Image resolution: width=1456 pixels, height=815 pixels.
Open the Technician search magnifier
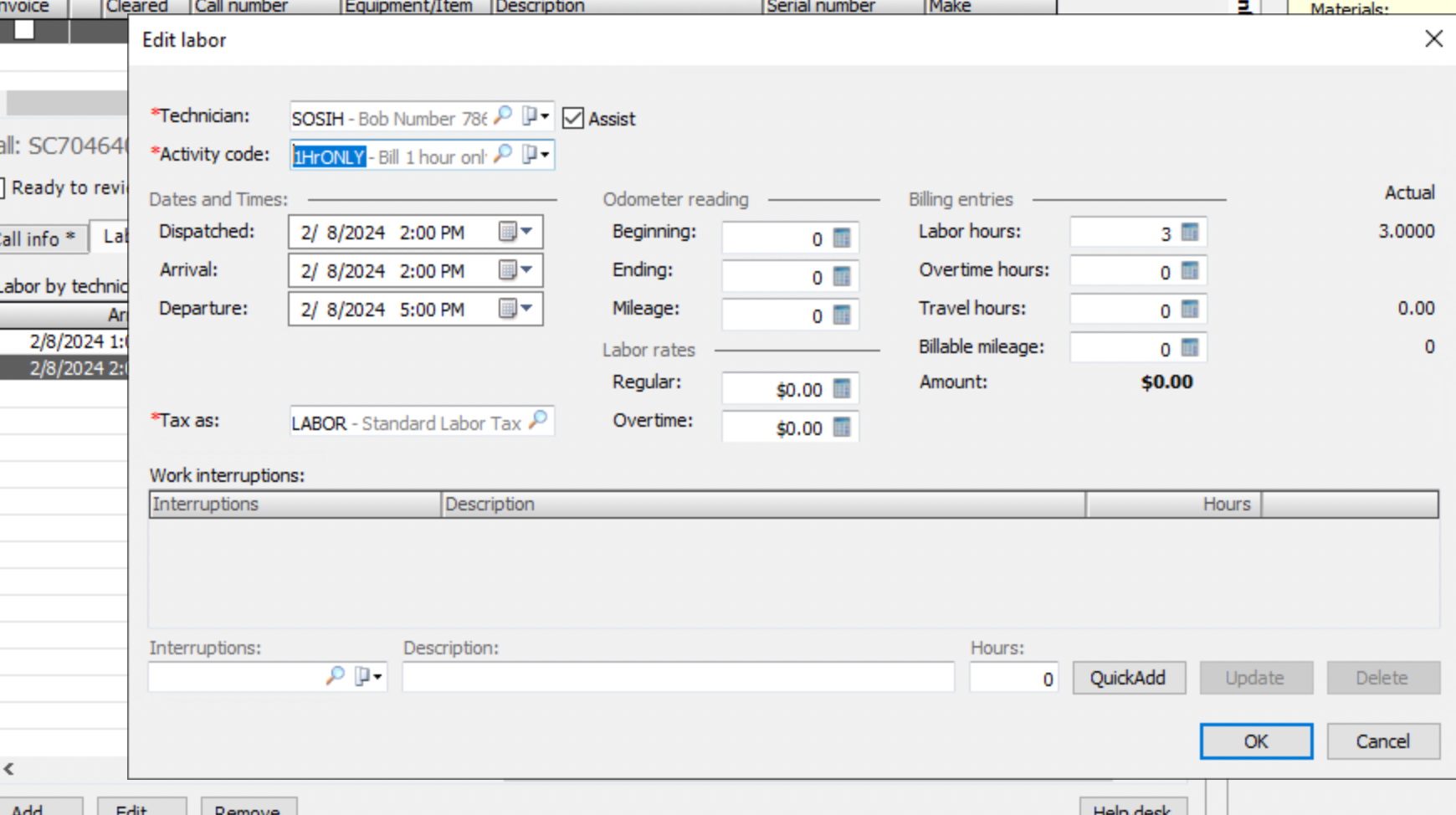502,115
